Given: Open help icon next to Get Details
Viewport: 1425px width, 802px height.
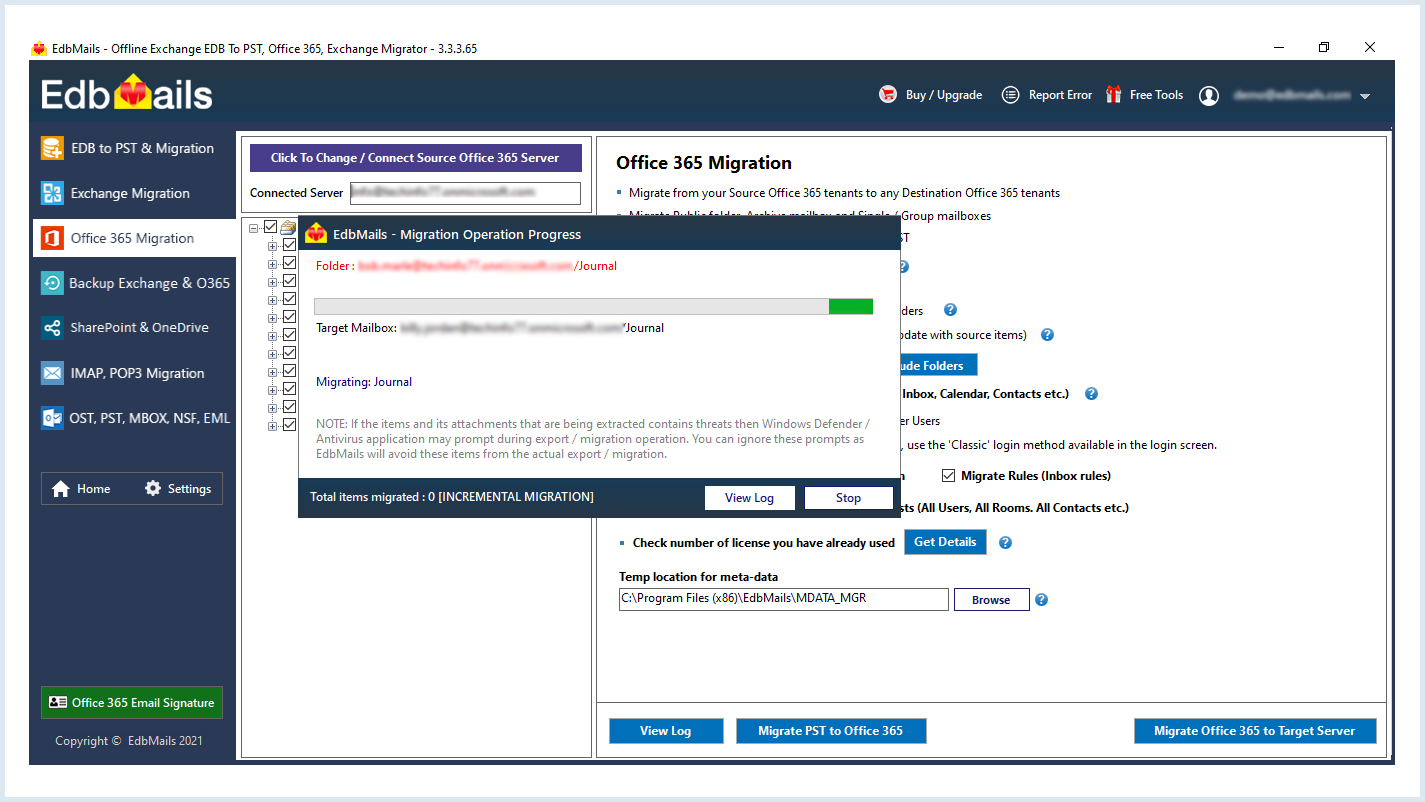Looking at the screenshot, I should pyautogui.click(x=1005, y=543).
